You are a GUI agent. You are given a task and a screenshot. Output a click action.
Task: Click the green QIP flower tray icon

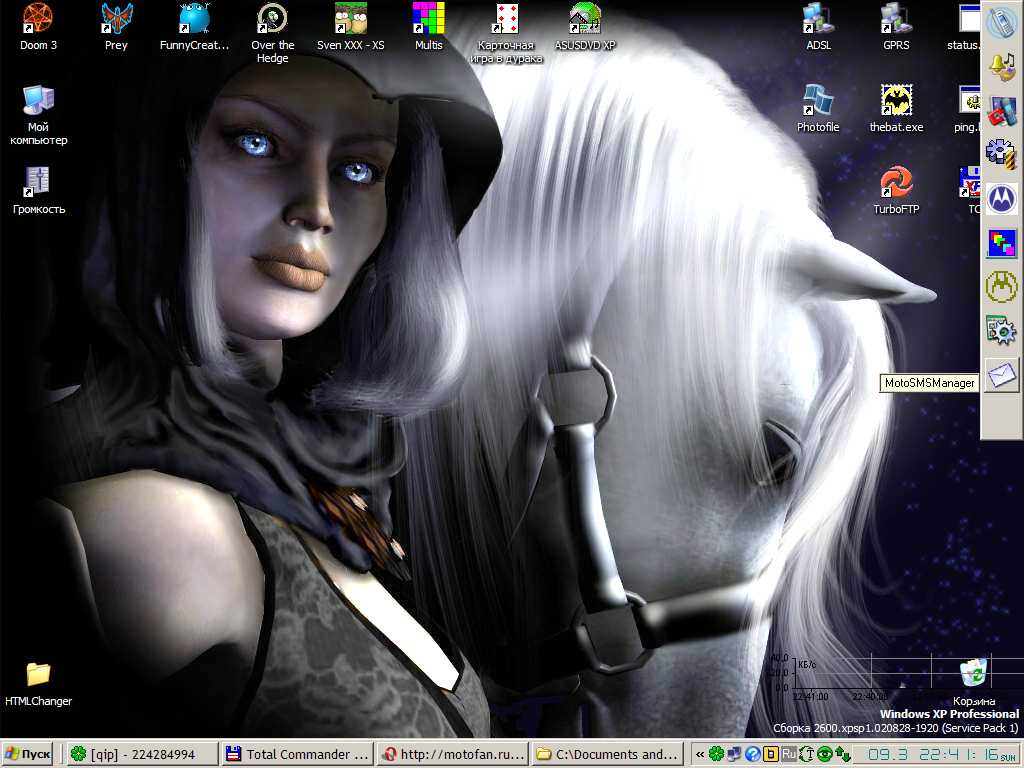(716, 754)
